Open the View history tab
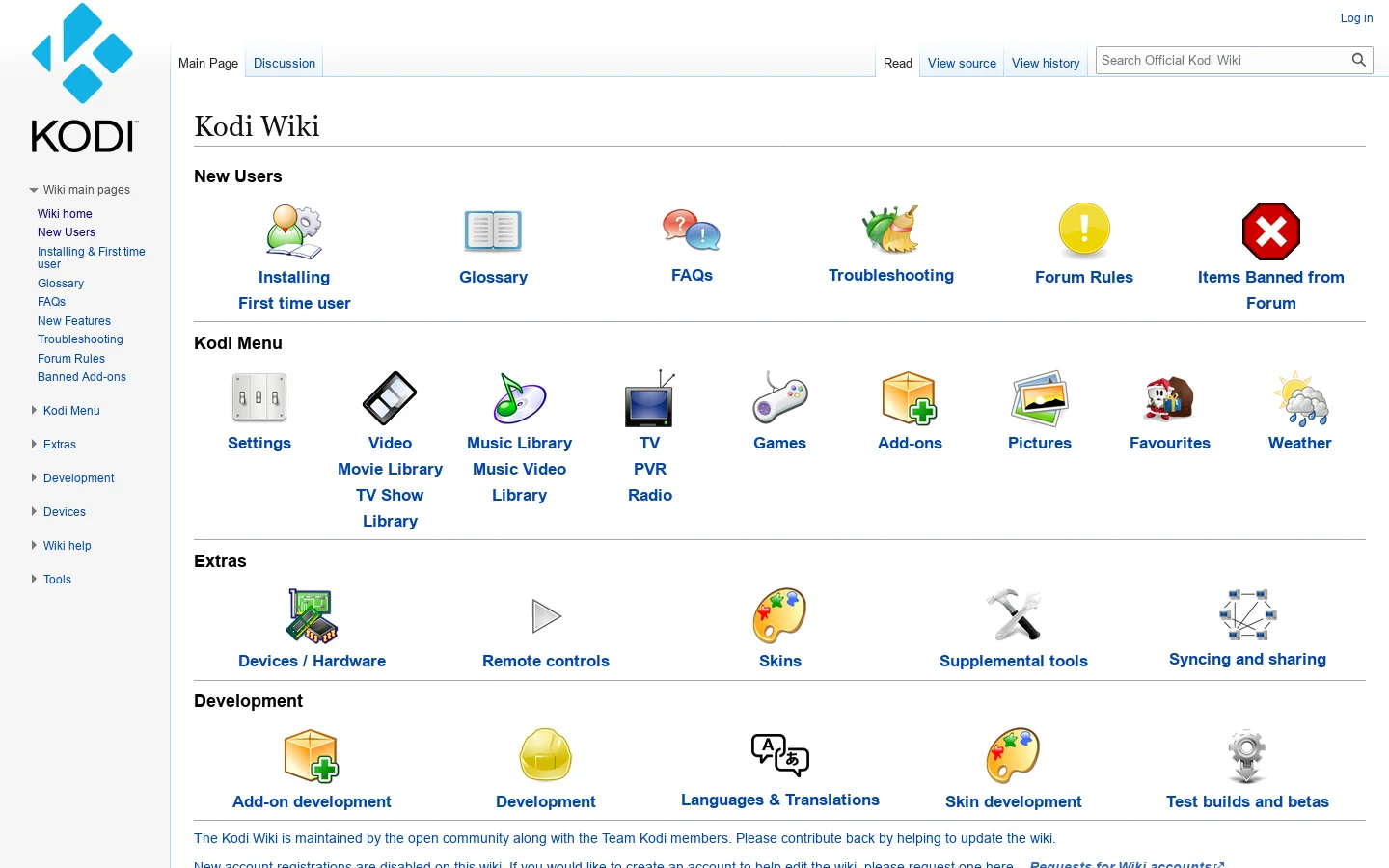Screen dimensions: 1389x868 click(1046, 63)
